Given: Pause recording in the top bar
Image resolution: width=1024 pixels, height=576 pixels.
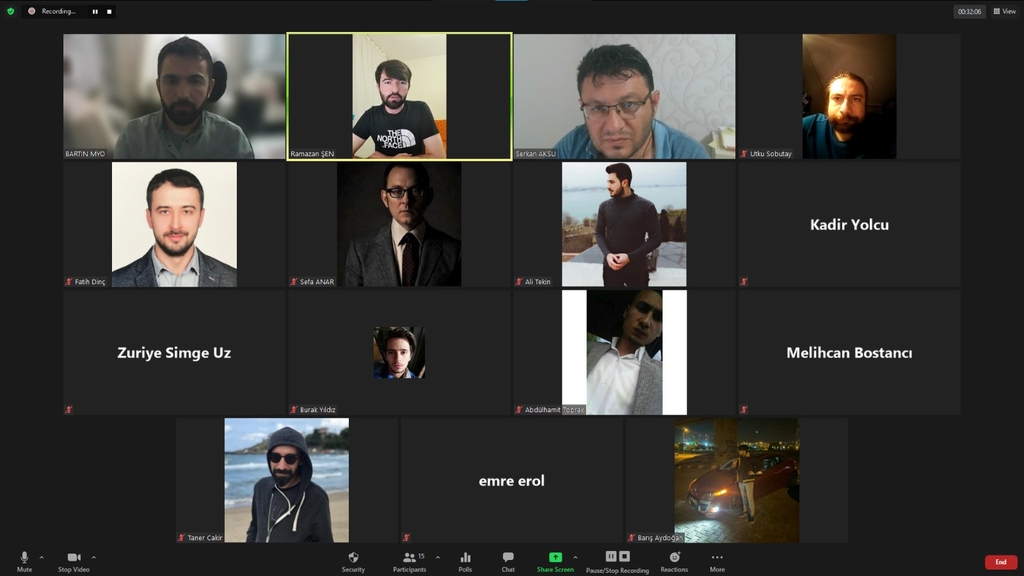Looking at the screenshot, I should click(95, 12).
